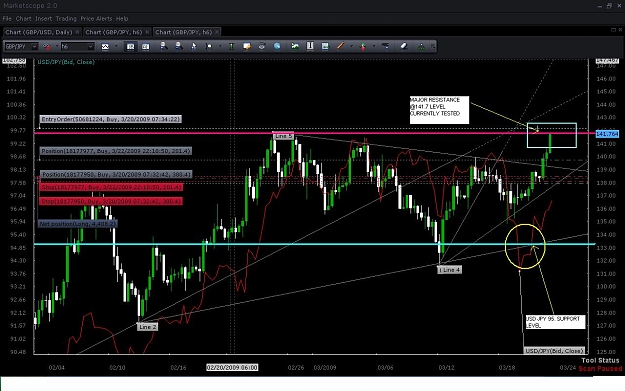Image resolution: width=625 pixels, height=391 pixels.
Task: Click the red Stop(18177977, Buy) label
Action: coord(111,187)
